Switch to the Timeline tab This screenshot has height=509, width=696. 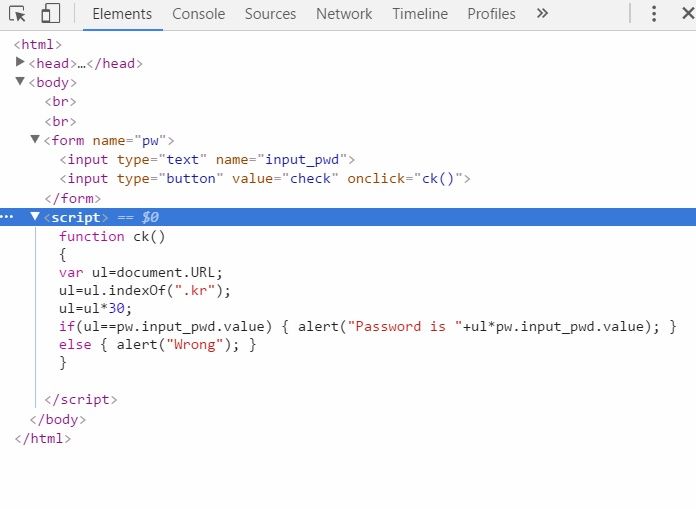click(420, 14)
